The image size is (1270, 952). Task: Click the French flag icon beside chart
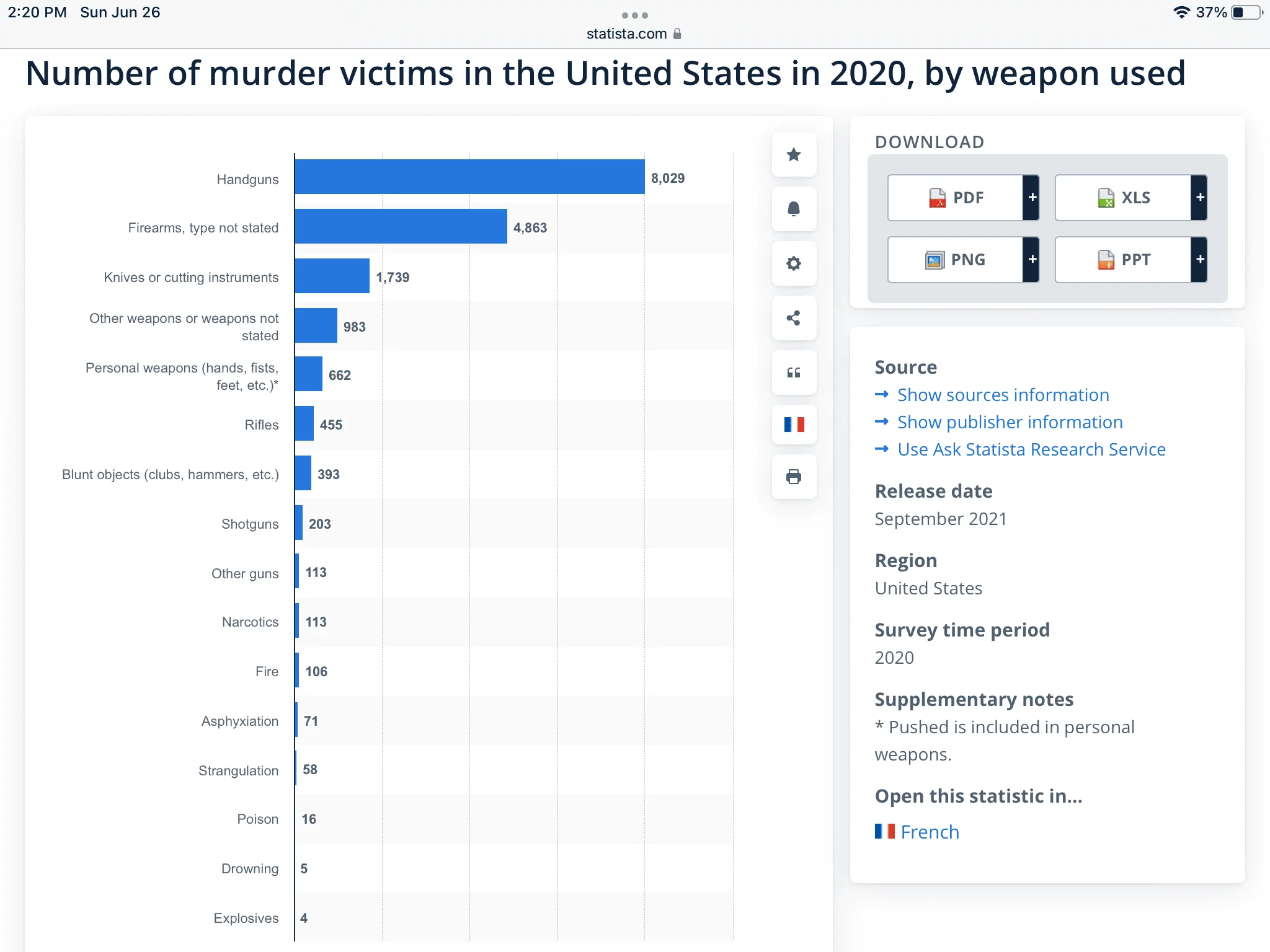click(794, 425)
